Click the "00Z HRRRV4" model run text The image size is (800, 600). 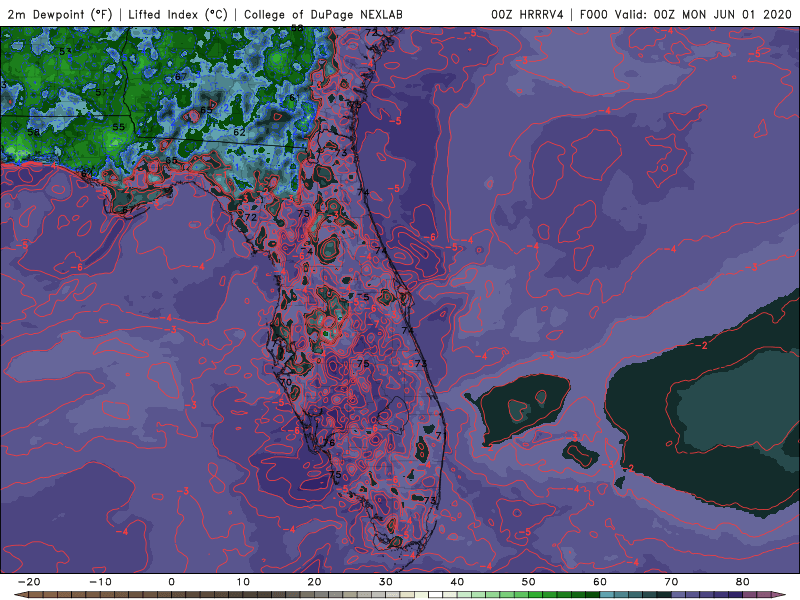tap(527, 15)
